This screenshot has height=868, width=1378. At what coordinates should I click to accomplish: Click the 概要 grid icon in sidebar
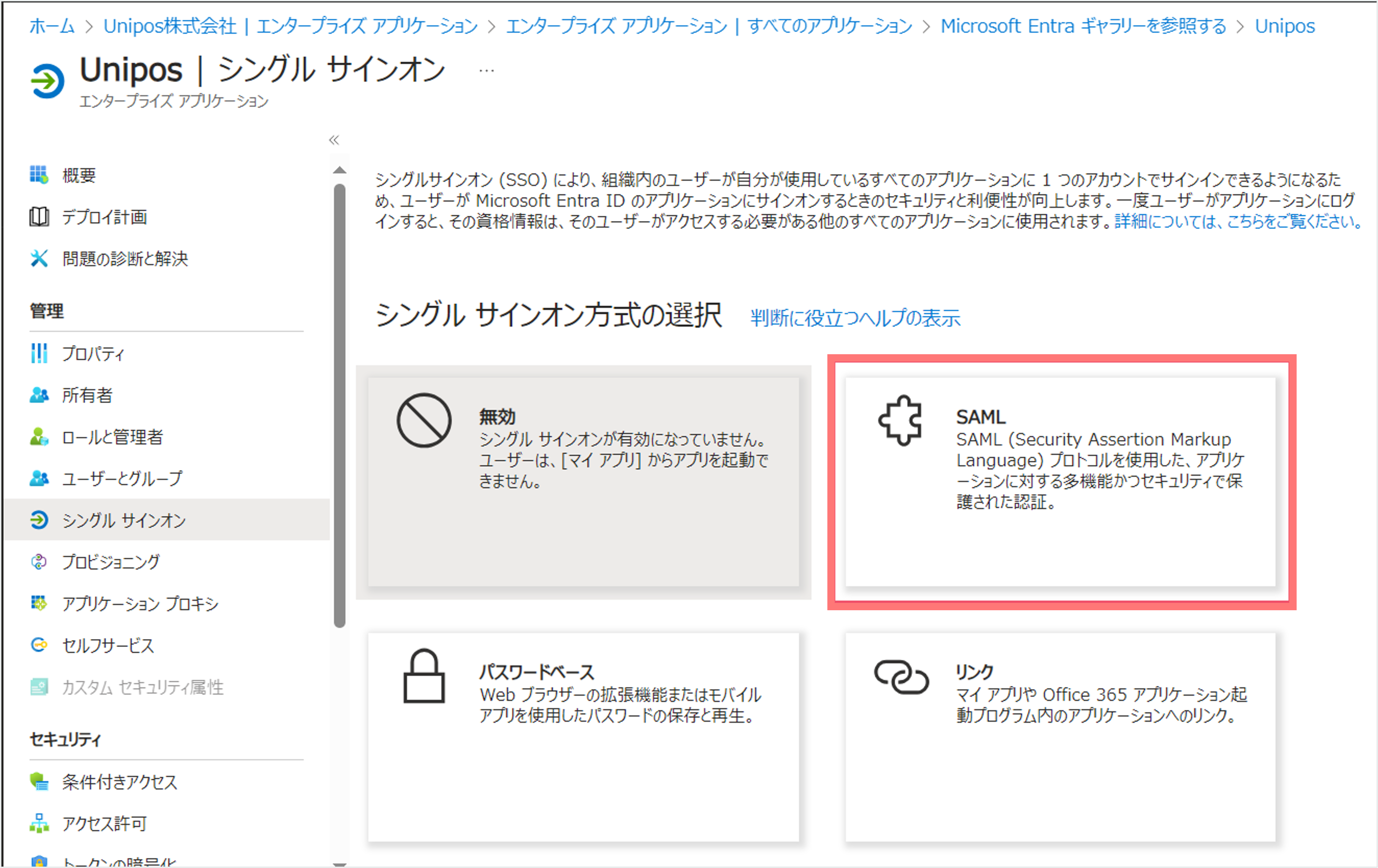point(39,175)
